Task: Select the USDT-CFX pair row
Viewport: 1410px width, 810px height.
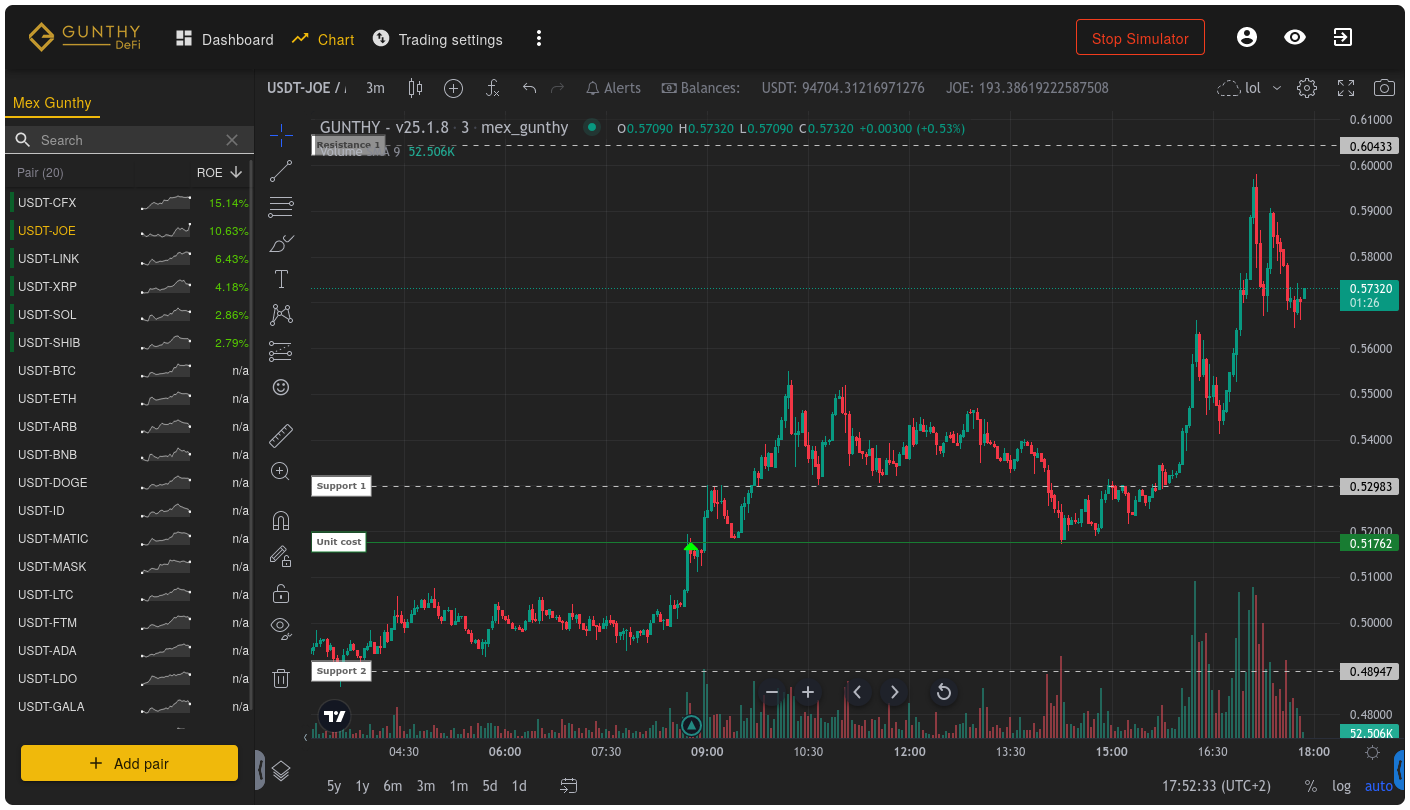Action: tap(129, 202)
